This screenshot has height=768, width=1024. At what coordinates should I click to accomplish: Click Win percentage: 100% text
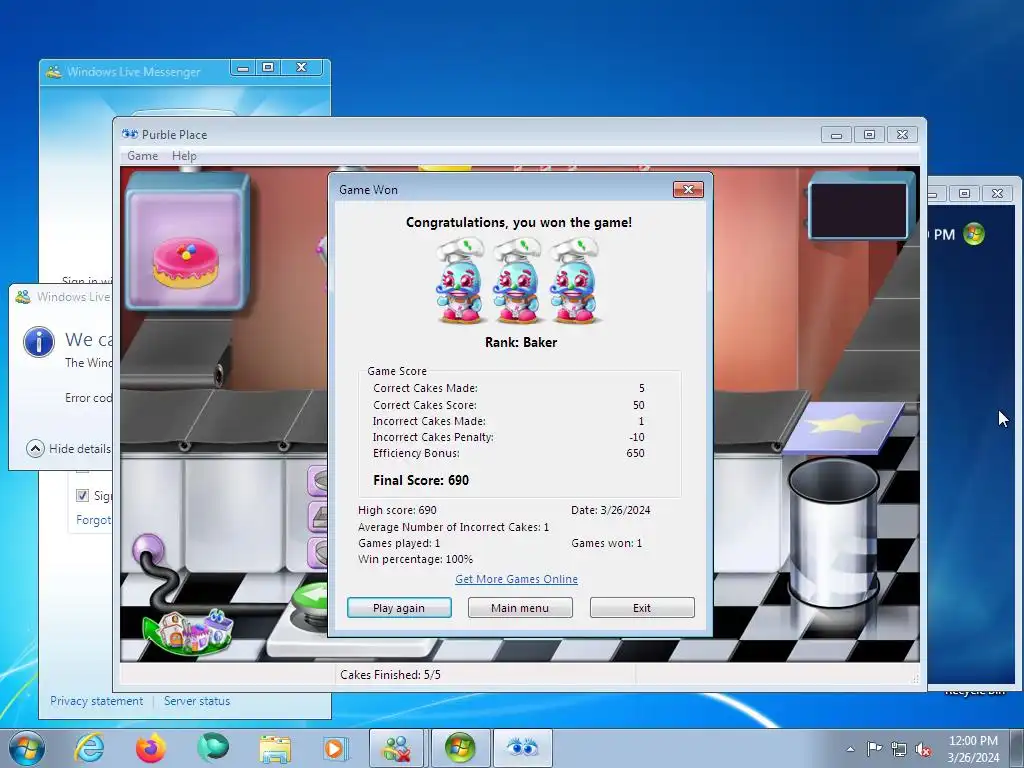pos(415,559)
